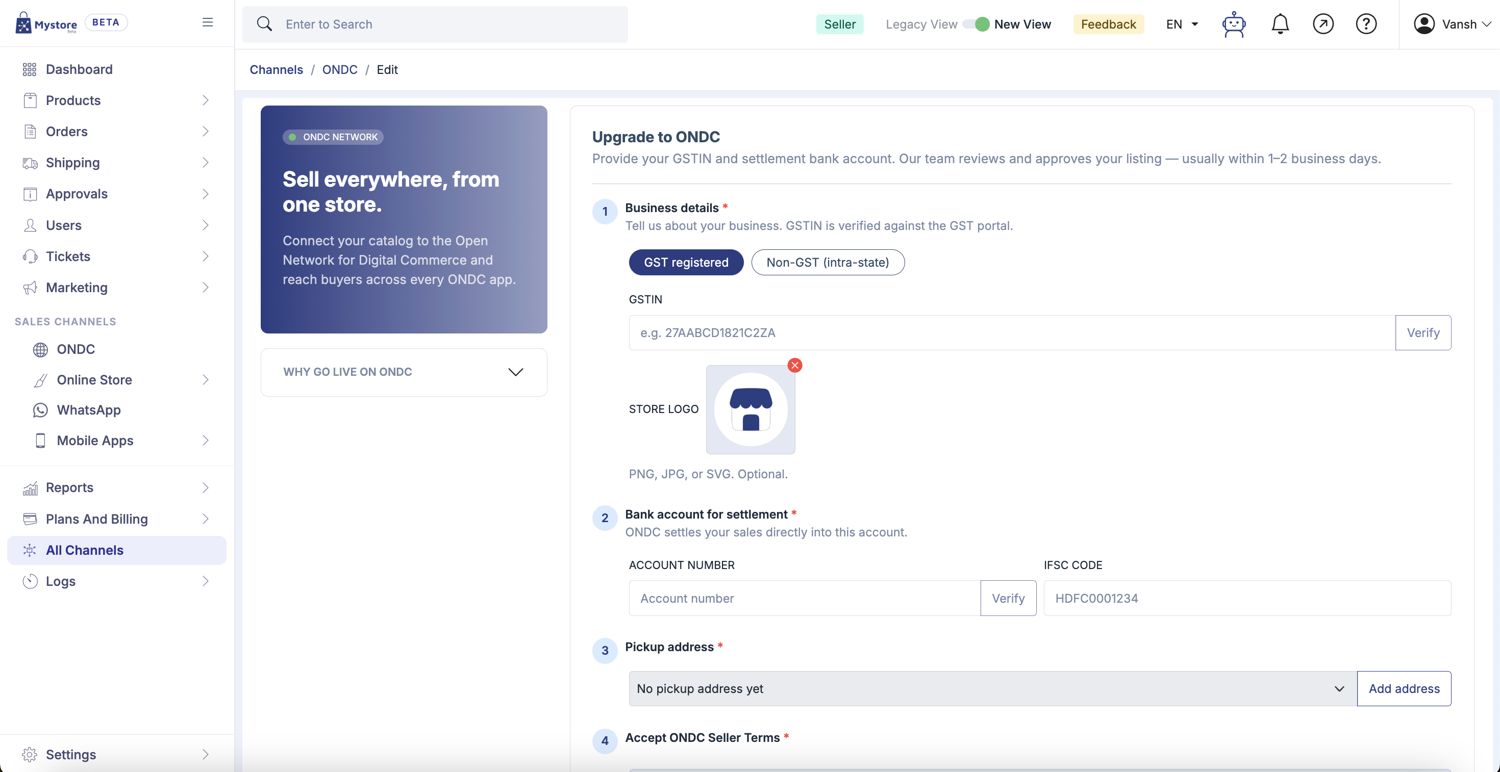1500x772 pixels.
Task: Toggle Legacy View / New View switch
Action: coord(977,24)
